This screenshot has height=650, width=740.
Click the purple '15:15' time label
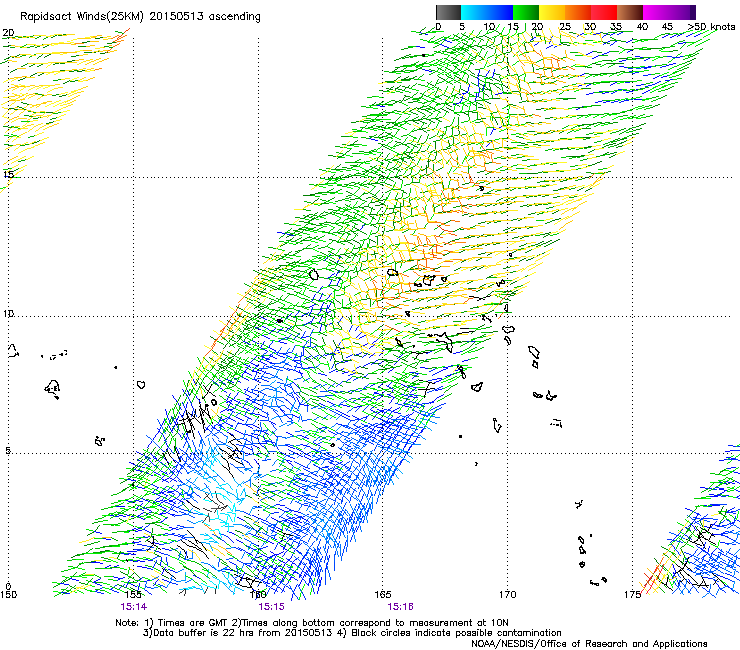point(271,607)
